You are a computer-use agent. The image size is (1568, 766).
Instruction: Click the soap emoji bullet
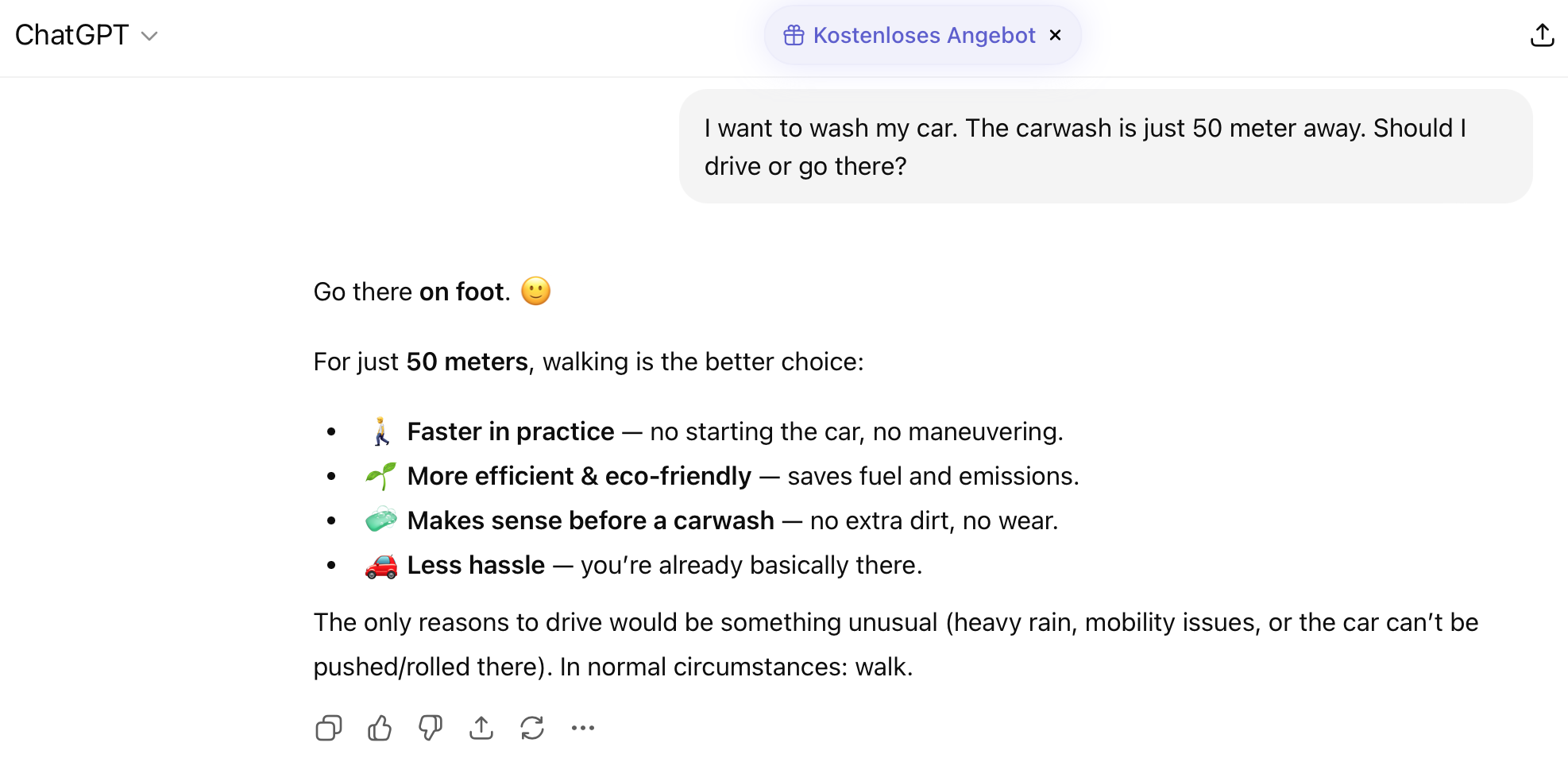tap(381, 520)
